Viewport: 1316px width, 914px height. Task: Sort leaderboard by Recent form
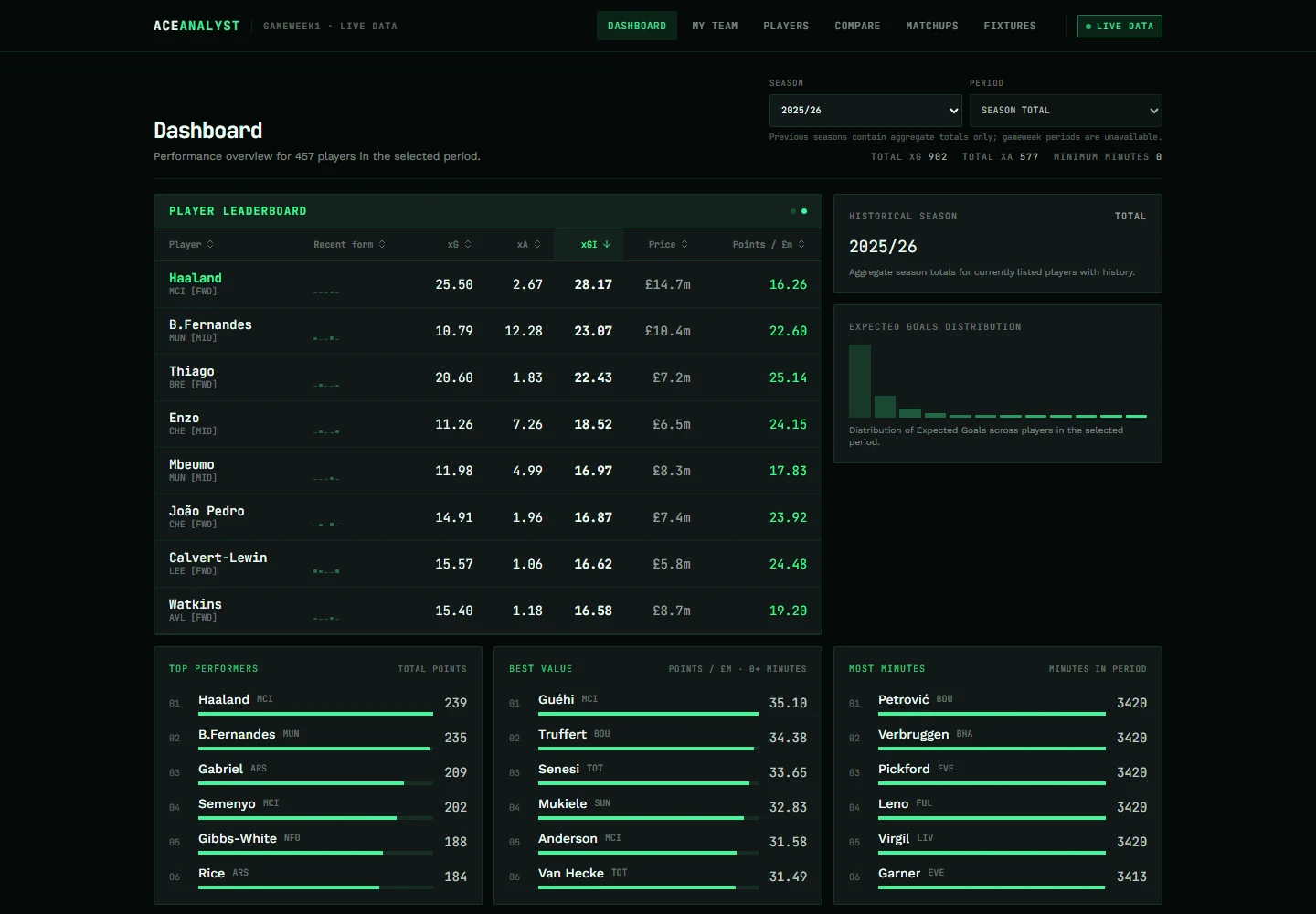coord(349,244)
